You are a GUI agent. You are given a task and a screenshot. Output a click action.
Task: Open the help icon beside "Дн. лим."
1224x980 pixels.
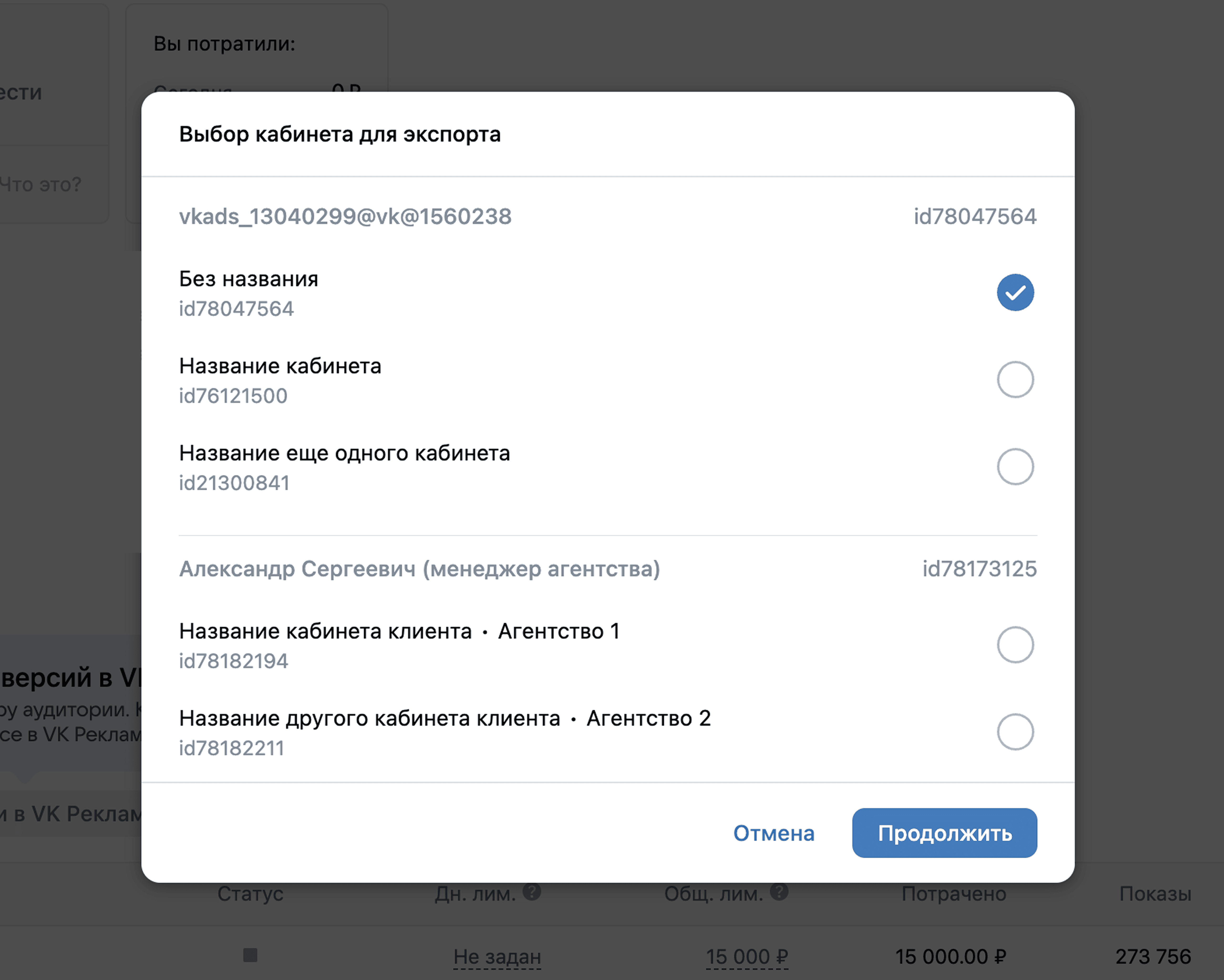click(532, 892)
